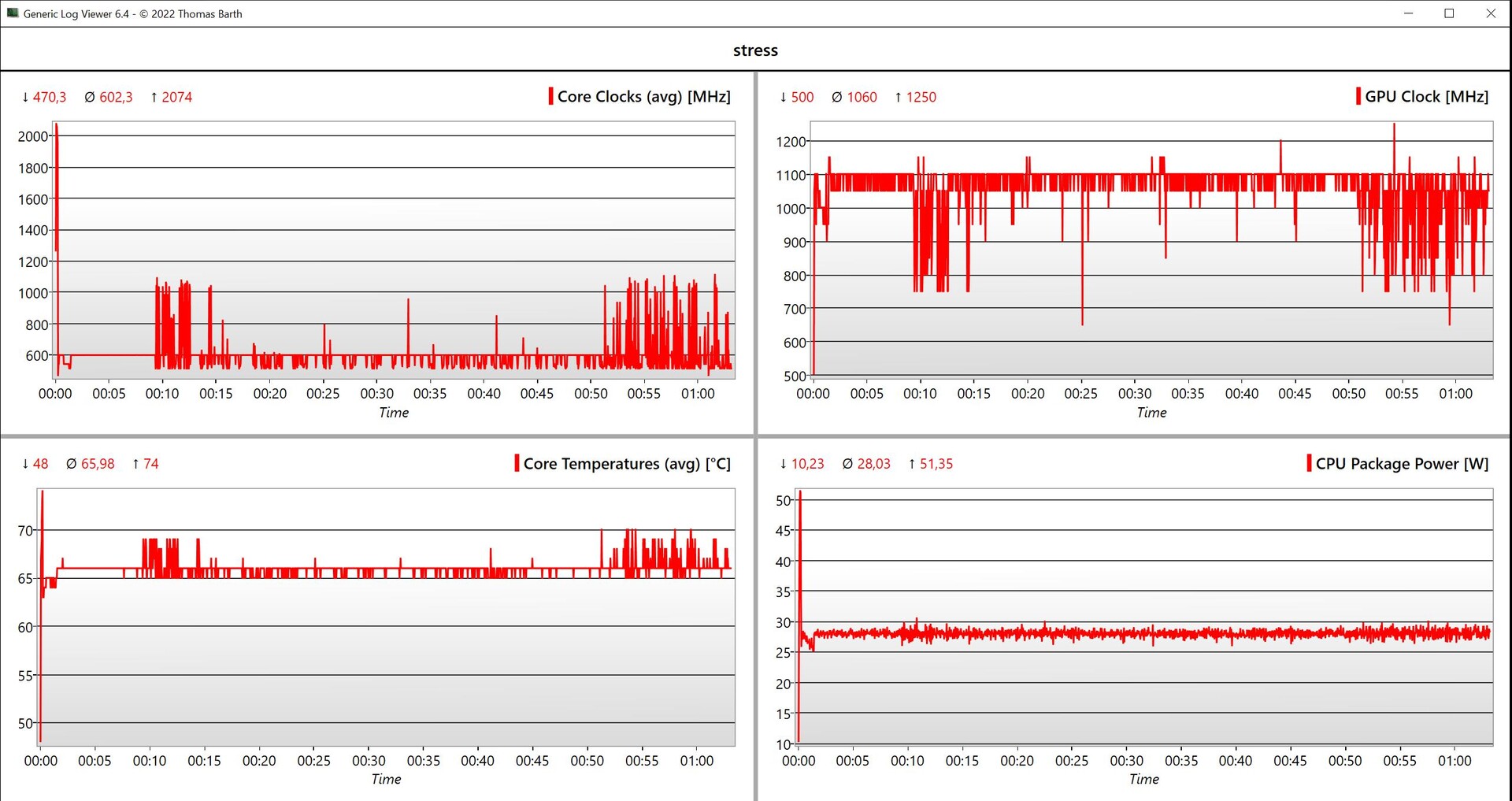Image resolution: width=1512 pixels, height=801 pixels.
Task: Click the Core Clocks maximum value 2074
Action: tap(176, 98)
